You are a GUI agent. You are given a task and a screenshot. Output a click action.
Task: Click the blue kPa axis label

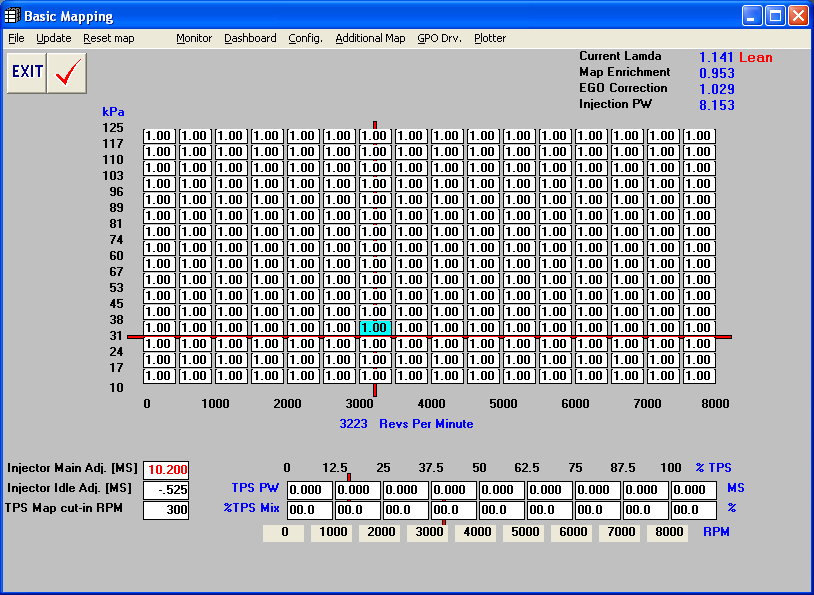(x=113, y=112)
